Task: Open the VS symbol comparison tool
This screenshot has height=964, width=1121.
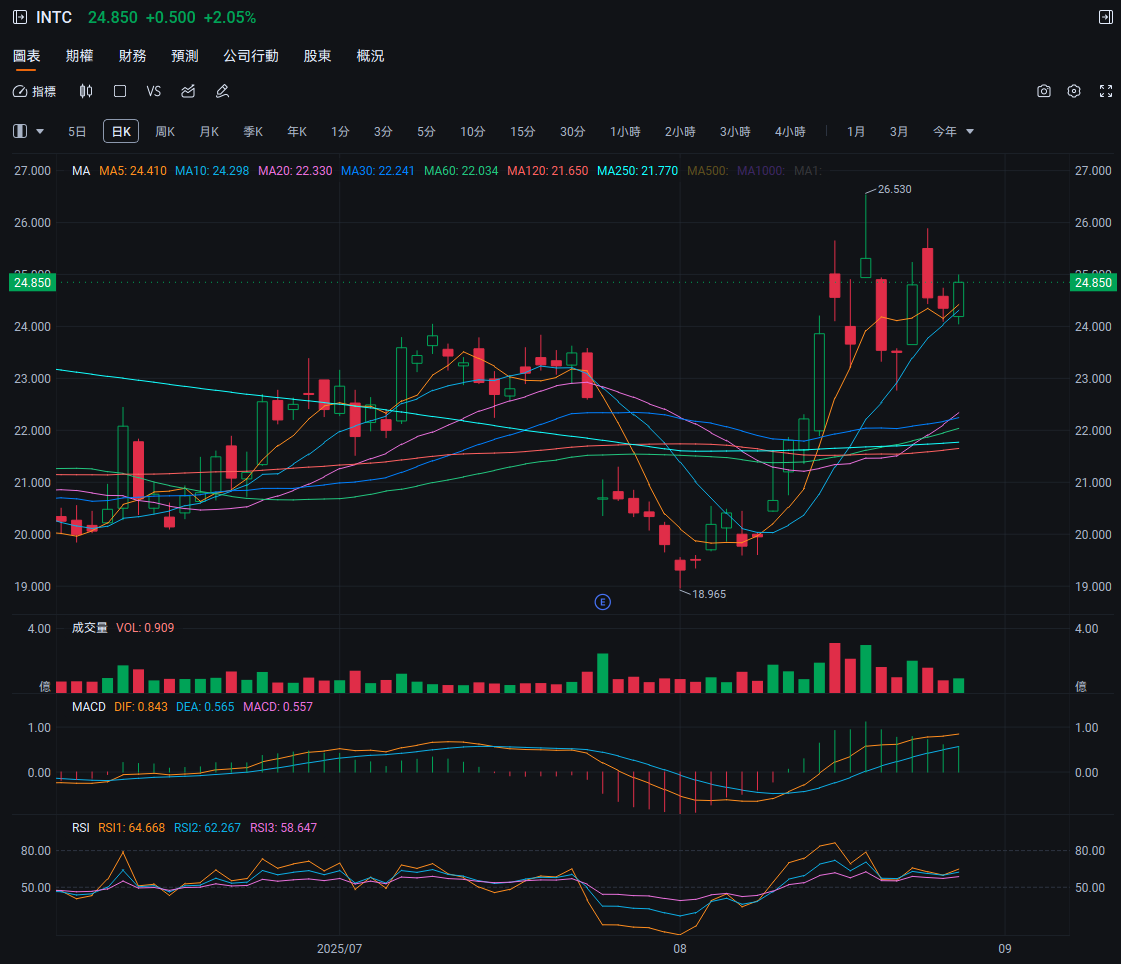Action: pos(153,91)
